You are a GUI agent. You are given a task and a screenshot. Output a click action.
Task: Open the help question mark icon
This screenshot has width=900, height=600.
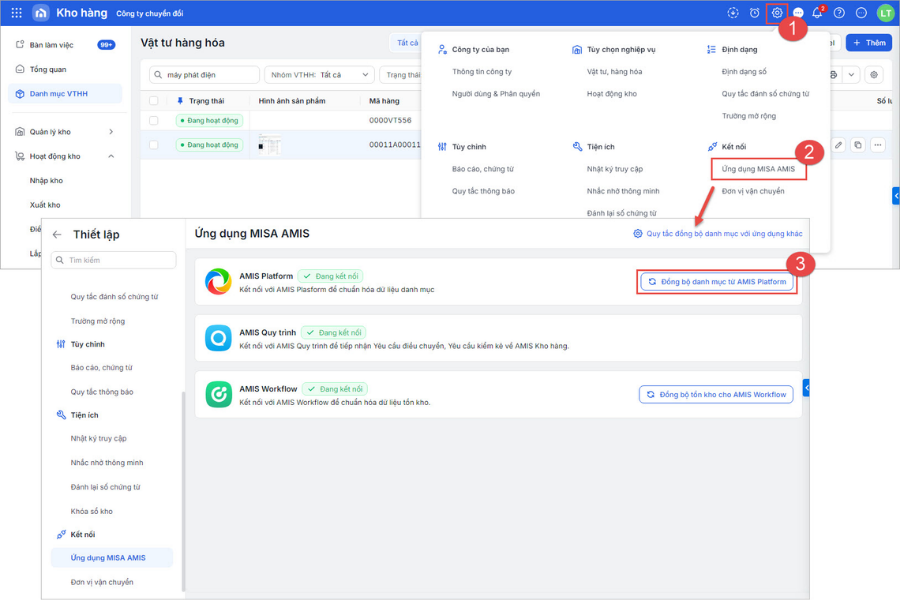coord(839,13)
